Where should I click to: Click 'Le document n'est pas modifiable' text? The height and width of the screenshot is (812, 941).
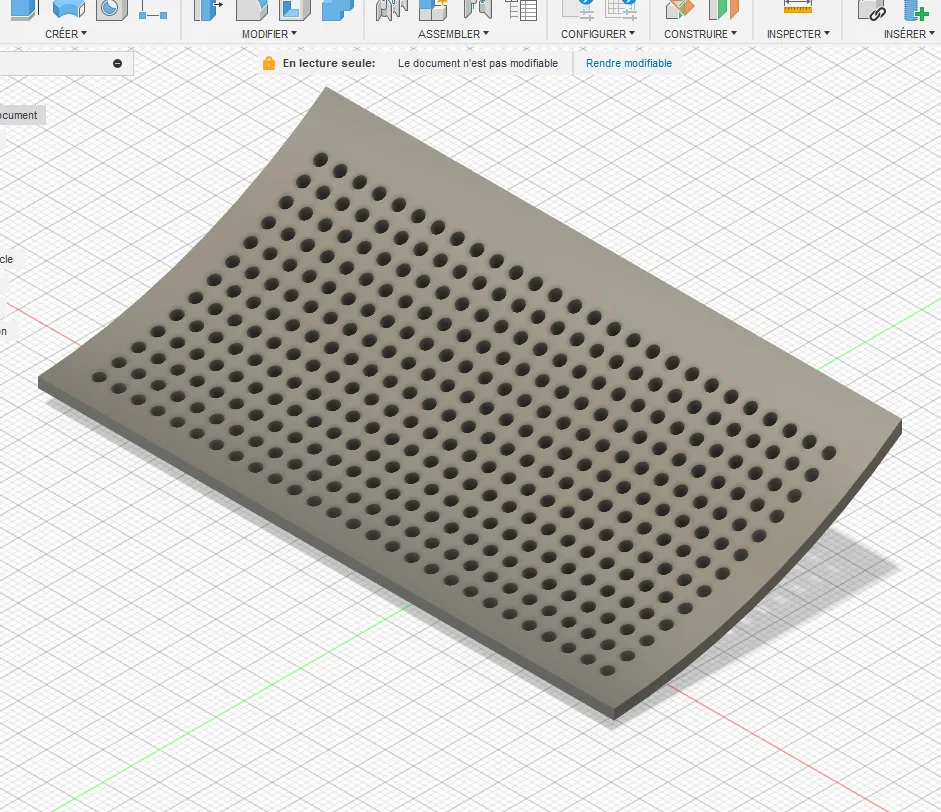478,63
